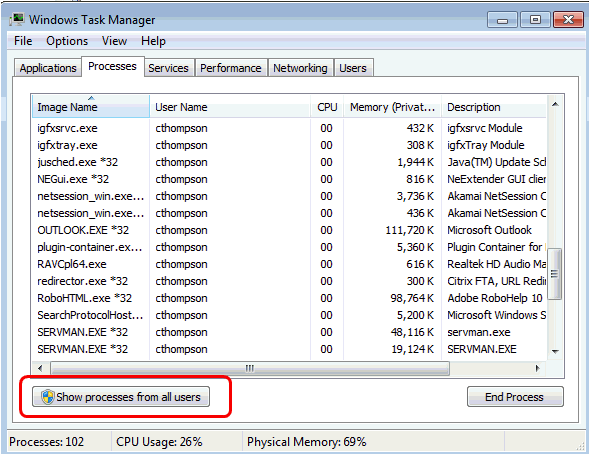Sort by CPU column header

[x=327, y=107]
